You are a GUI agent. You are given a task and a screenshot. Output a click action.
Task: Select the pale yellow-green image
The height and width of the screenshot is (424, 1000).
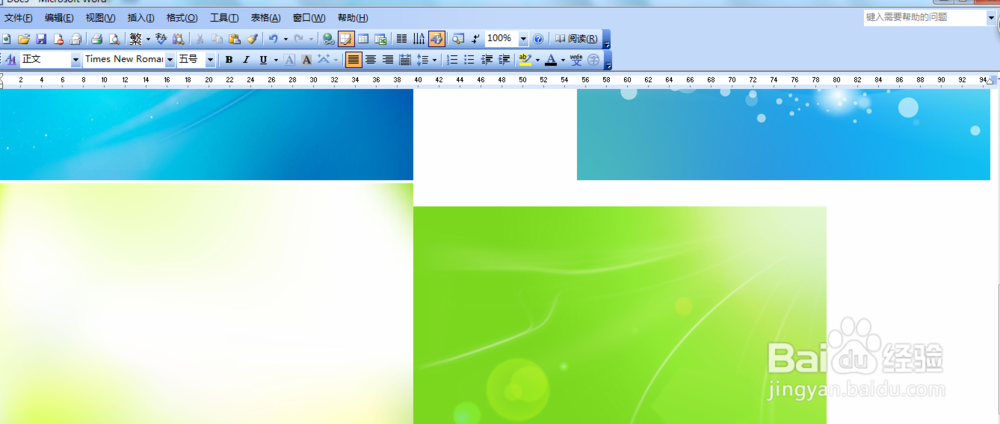tap(207, 303)
